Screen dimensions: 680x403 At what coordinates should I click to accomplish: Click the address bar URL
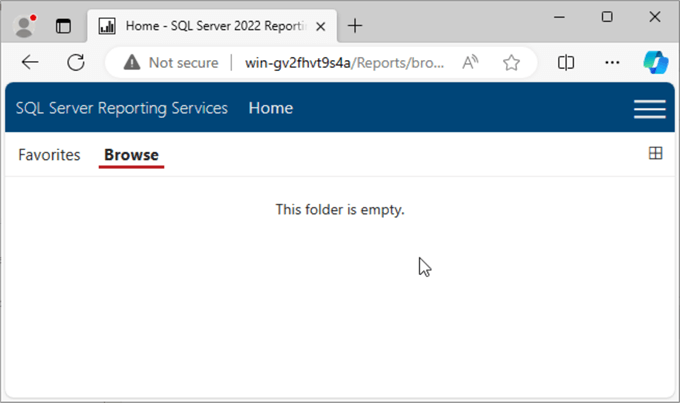click(x=344, y=63)
